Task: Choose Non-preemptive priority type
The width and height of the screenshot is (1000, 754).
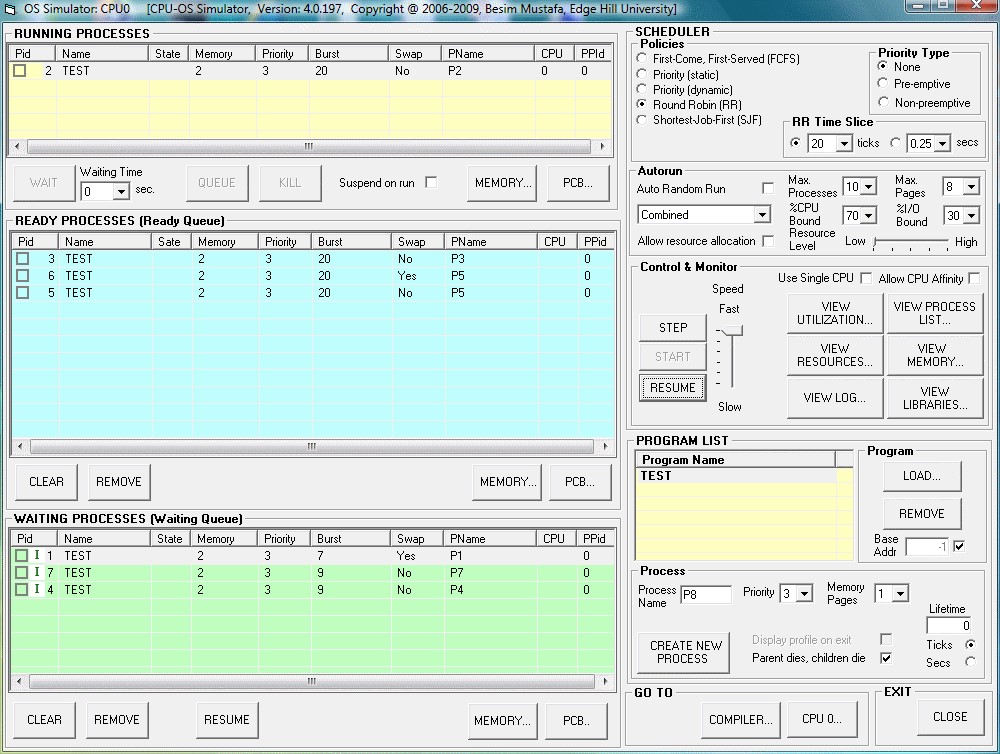Action: 883,102
